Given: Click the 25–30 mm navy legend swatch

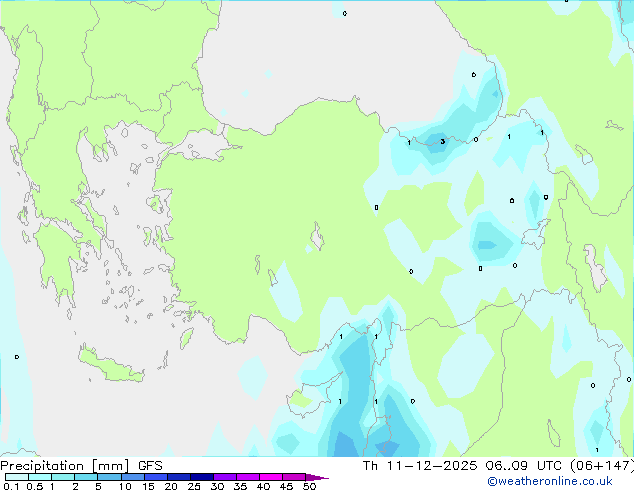Looking at the screenshot, I should [x=202, y=477].
